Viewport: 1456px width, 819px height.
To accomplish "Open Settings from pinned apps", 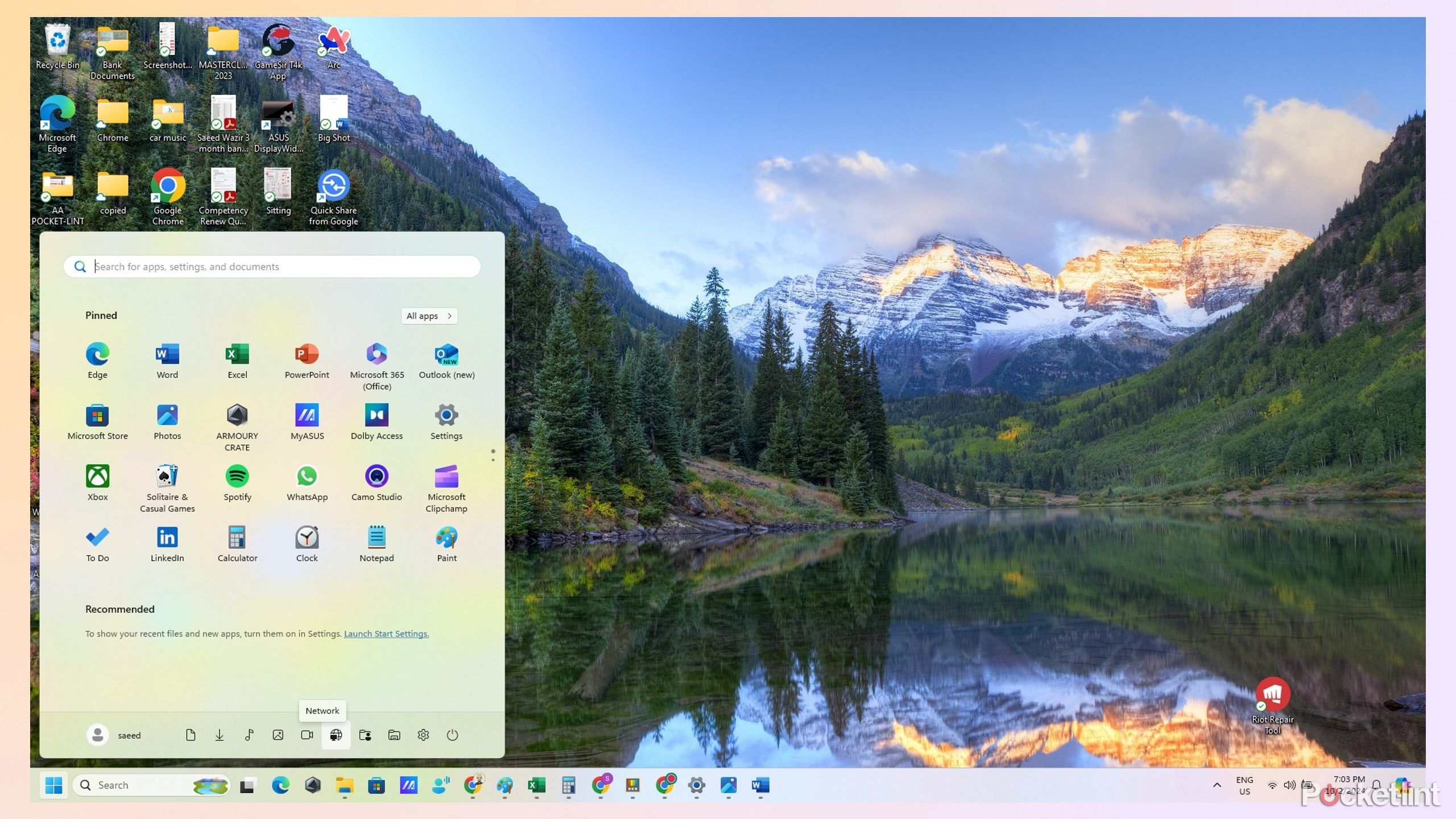I will [x=446, y=421].
